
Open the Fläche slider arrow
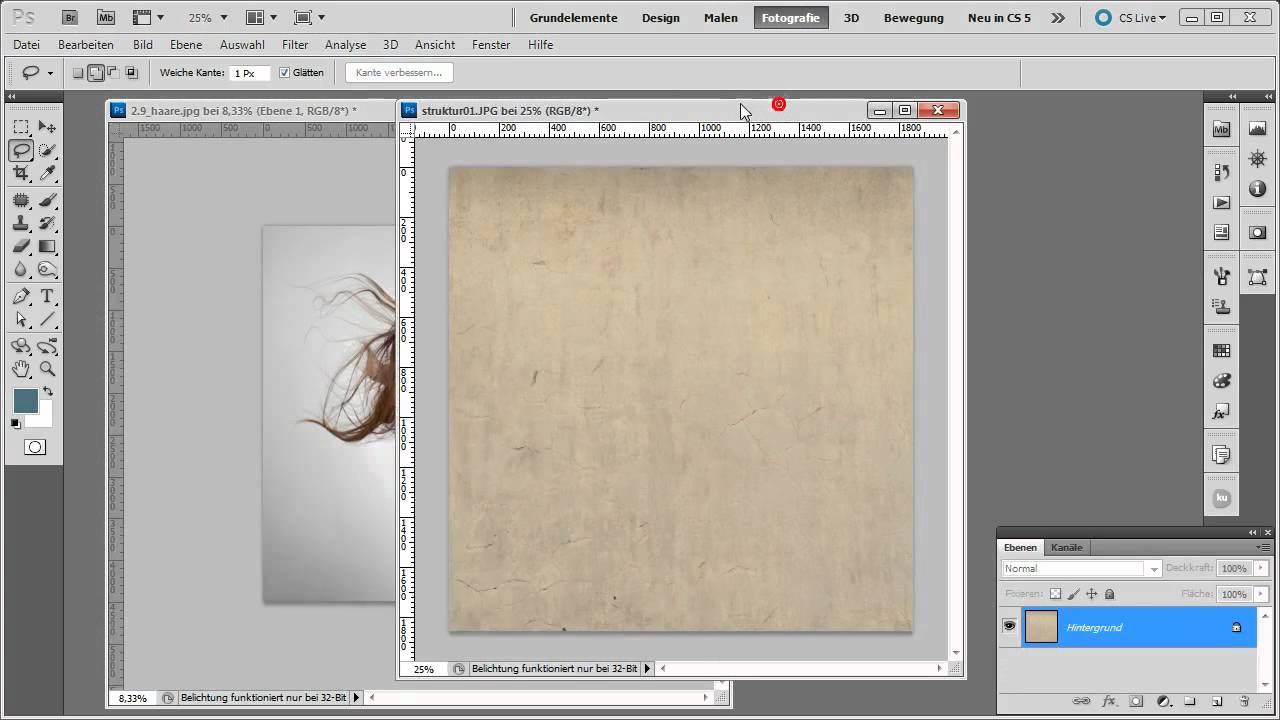point(1261,594)
